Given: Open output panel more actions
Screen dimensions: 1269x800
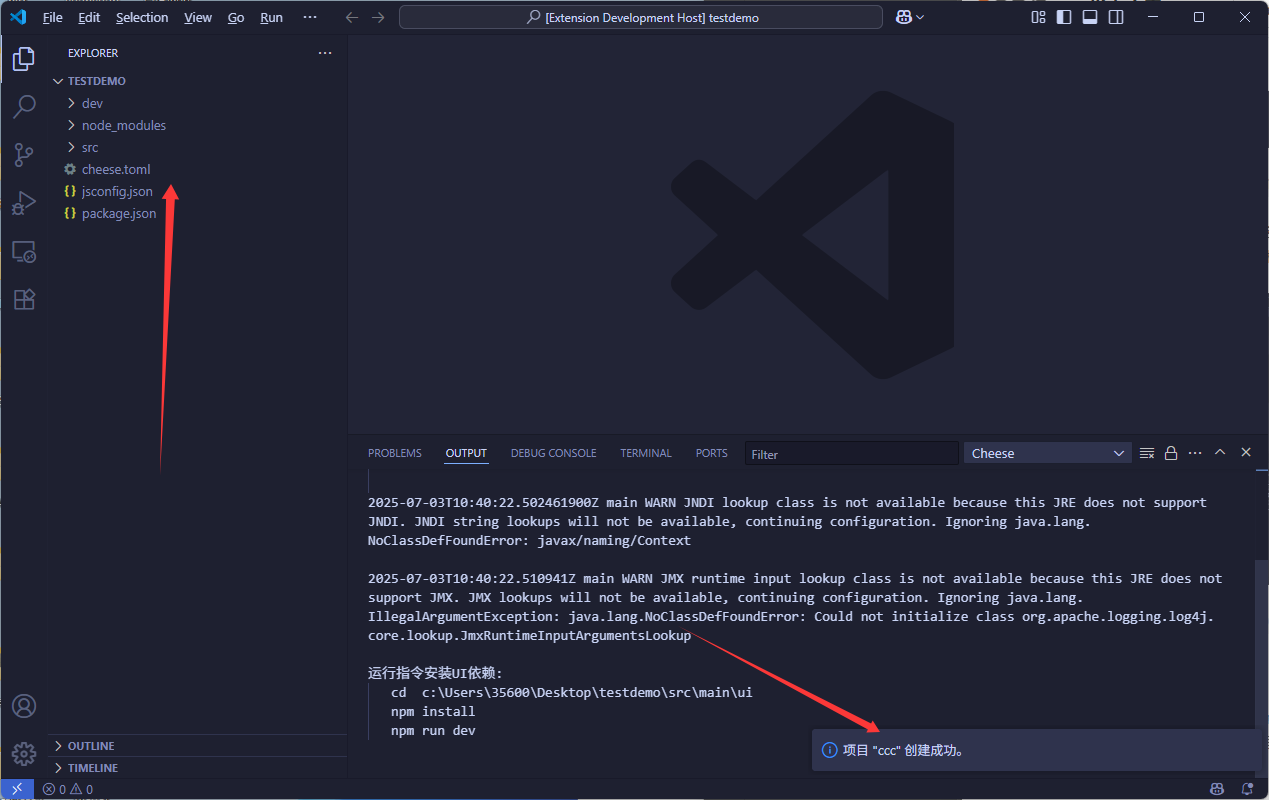Looking at the screenshot, I should pos(1195,453).
